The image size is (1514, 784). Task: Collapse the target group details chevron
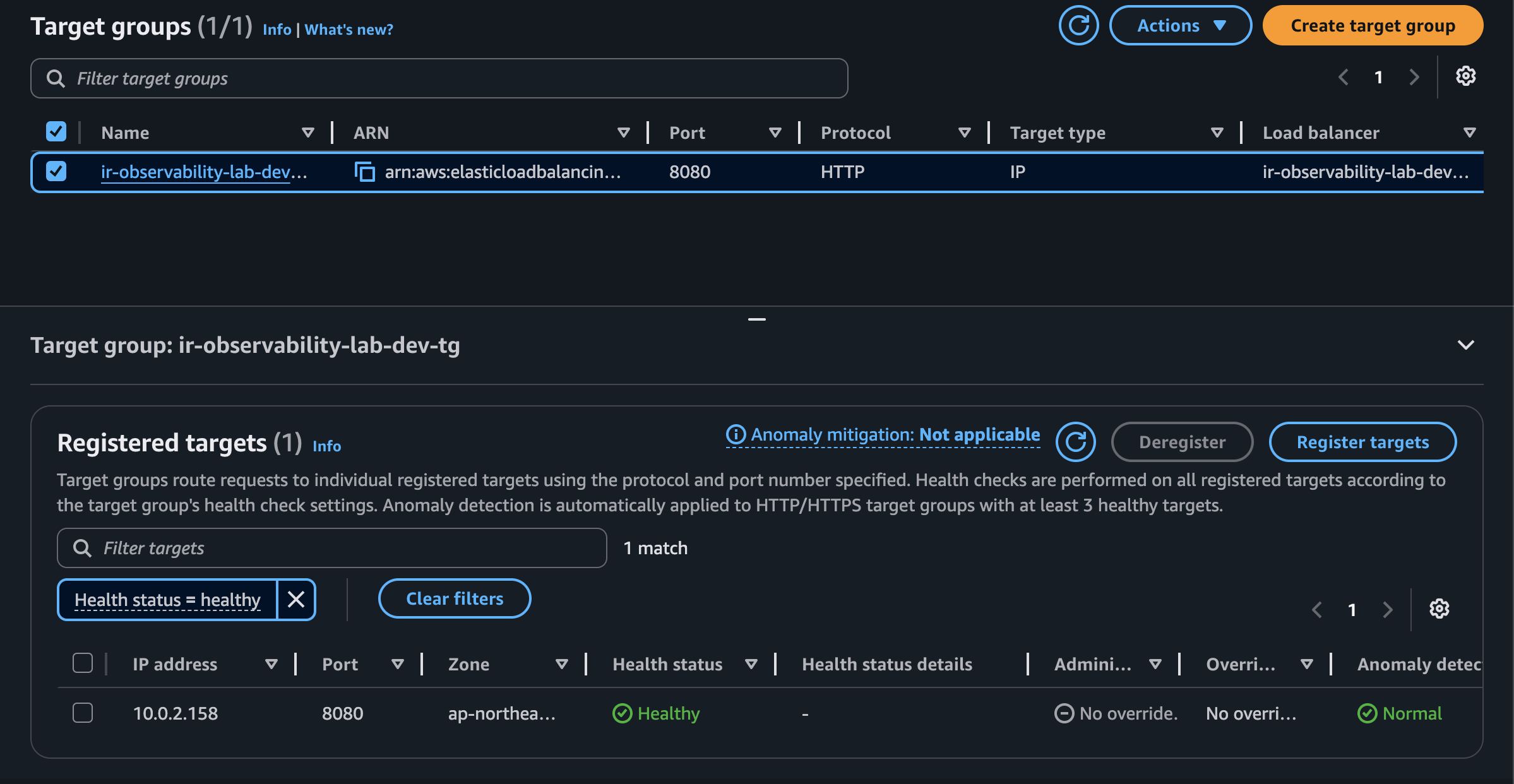(1465, 345)
